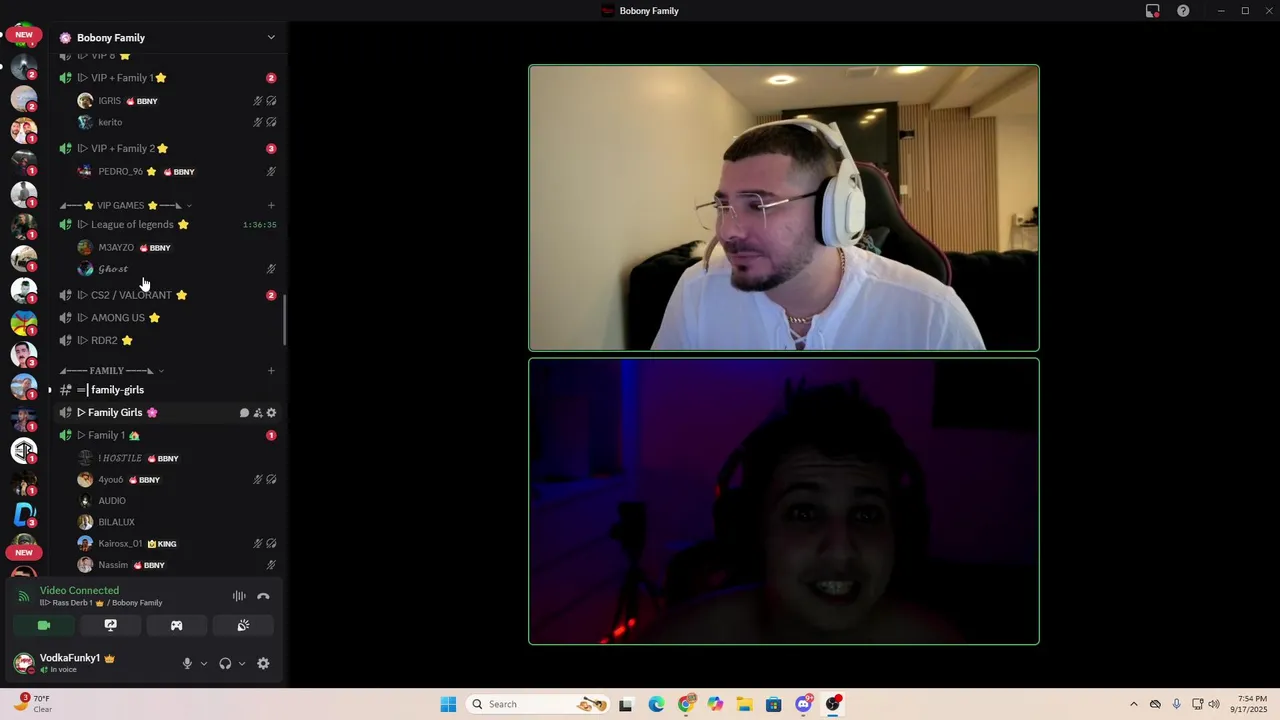This screenshot has width=1280, height=720.
Task: Open microphone input options chevron
Action: [203, 663]
